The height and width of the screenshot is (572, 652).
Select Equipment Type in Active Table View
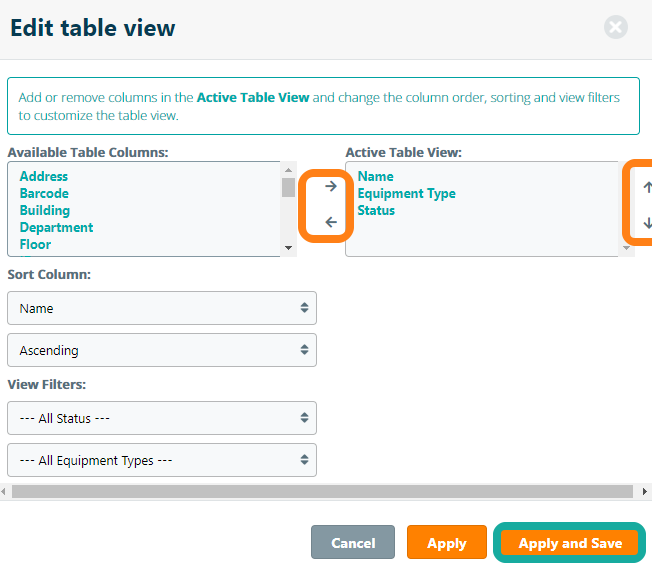coord(406,194)
